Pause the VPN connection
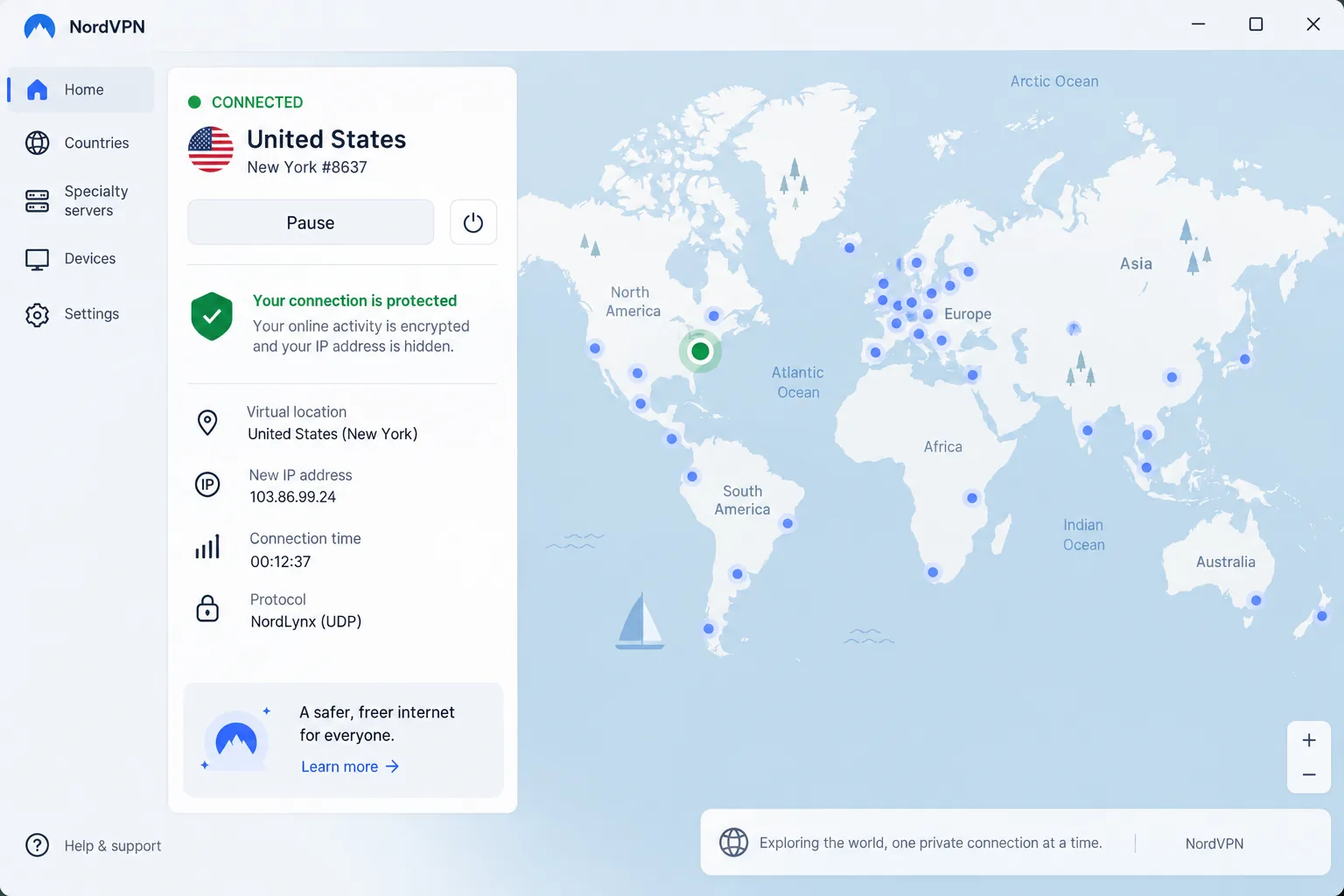 (x=311, y=222)
